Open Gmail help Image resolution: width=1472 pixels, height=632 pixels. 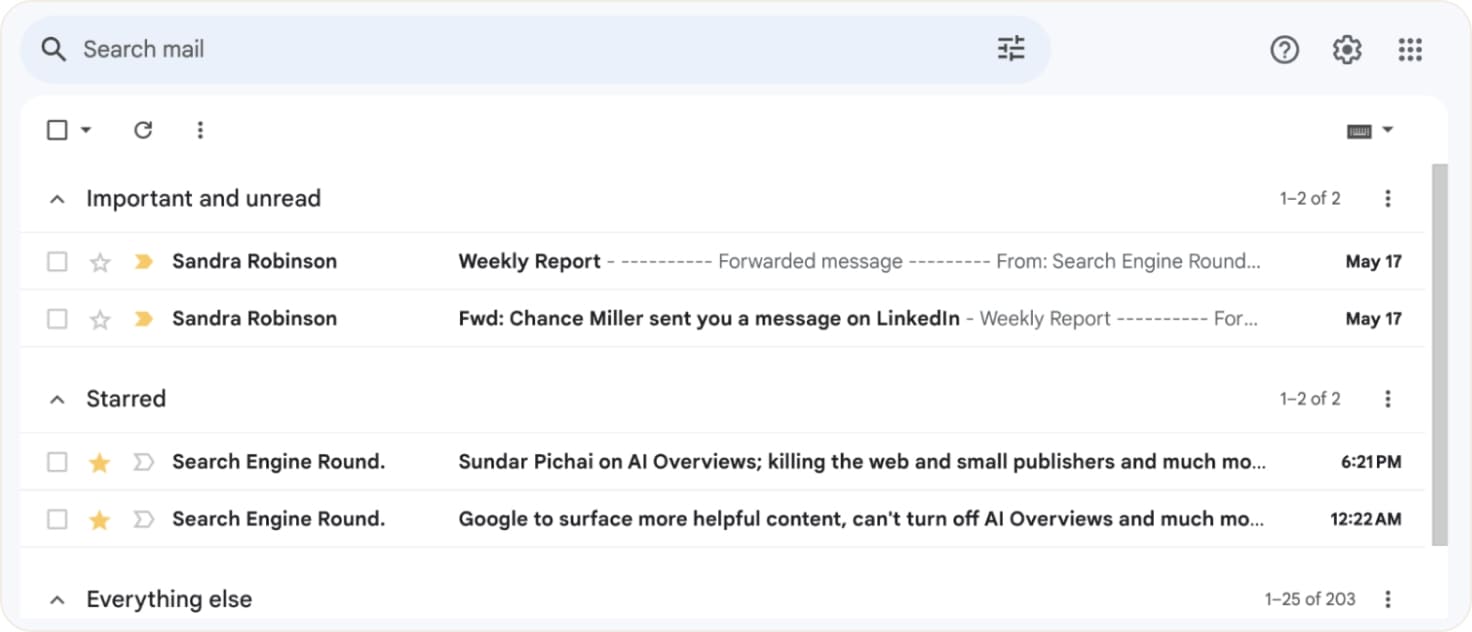(1284, 49)
